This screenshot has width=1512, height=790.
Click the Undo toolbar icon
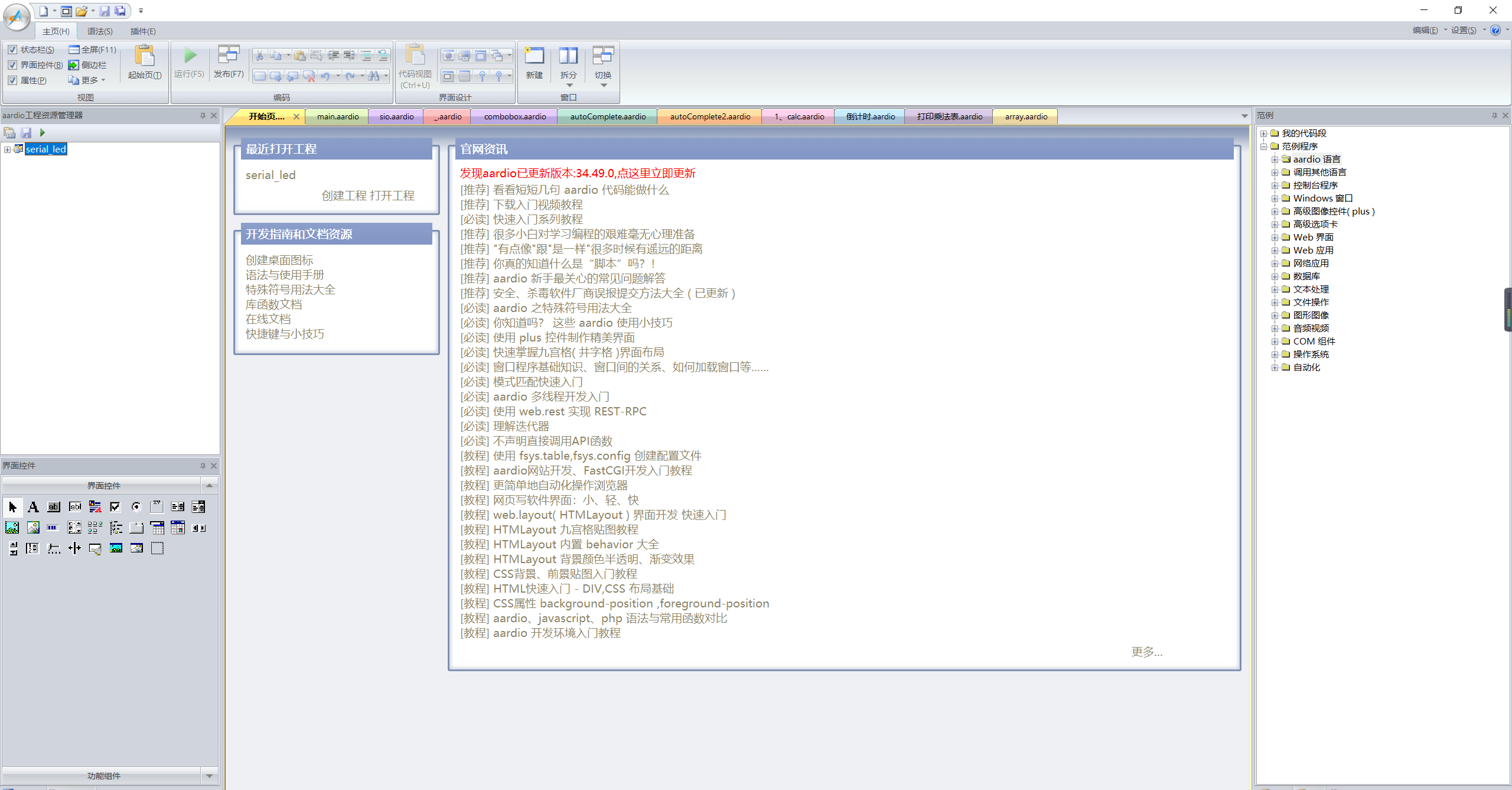point(325,78)
